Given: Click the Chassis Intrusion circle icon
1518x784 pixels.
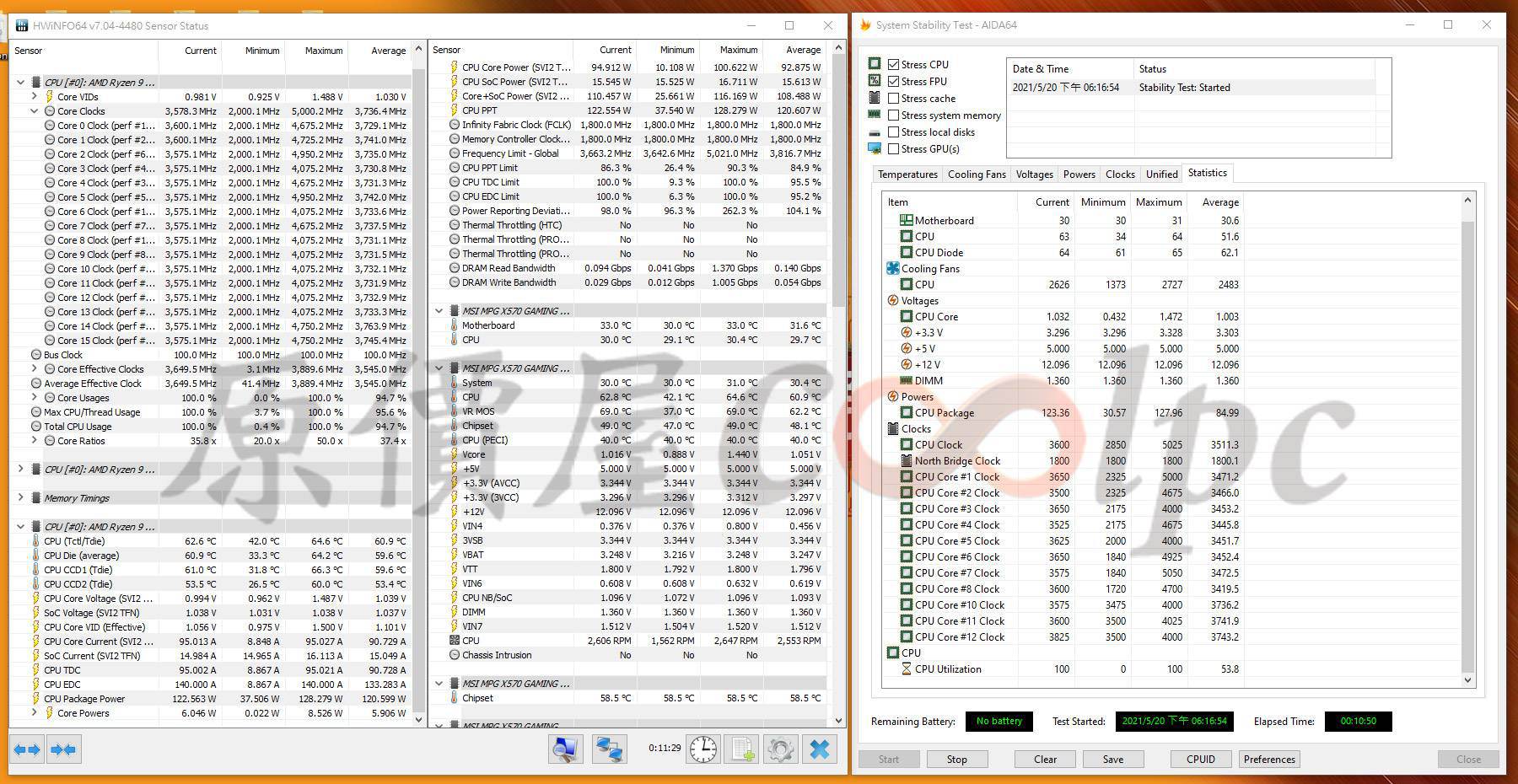Looking at the screenshot, I should tap(455, 655).
